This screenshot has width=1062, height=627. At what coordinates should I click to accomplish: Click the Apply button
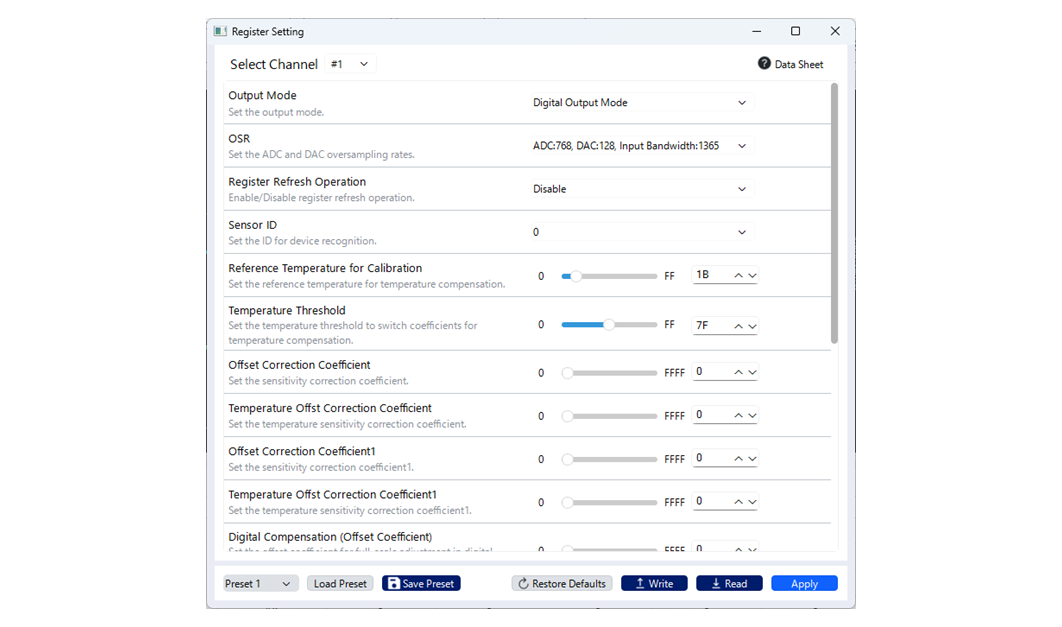pyautogui.click(x=804, y=584)
